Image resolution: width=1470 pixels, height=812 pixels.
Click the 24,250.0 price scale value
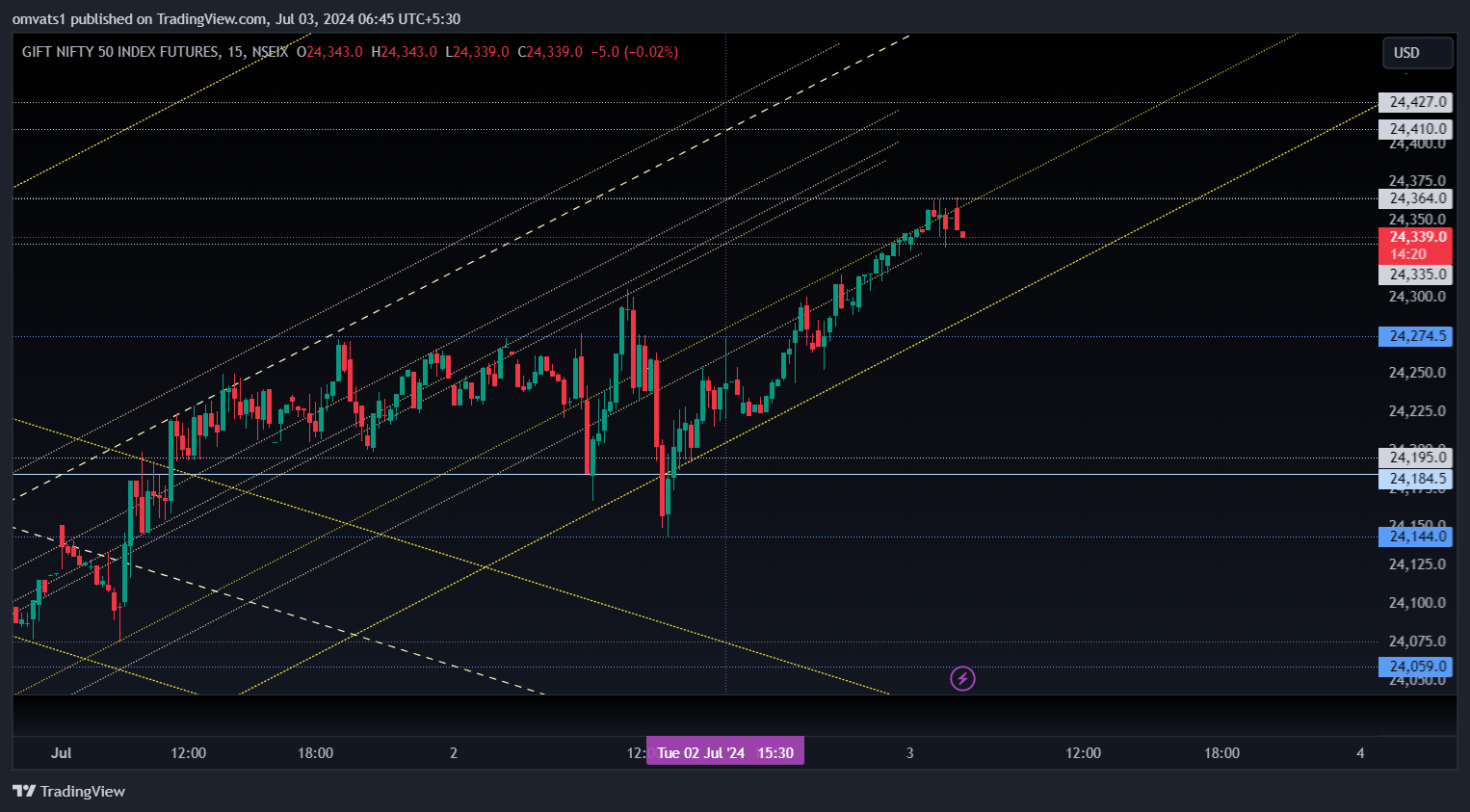(1417, 373)
